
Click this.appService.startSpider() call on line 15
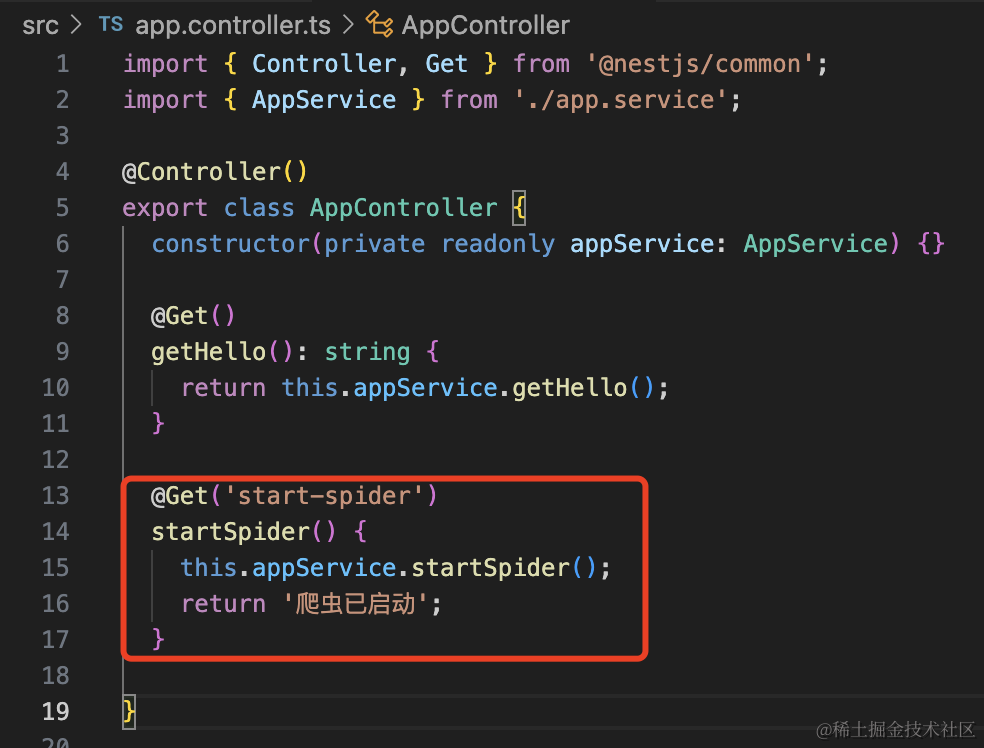point(388,568)
